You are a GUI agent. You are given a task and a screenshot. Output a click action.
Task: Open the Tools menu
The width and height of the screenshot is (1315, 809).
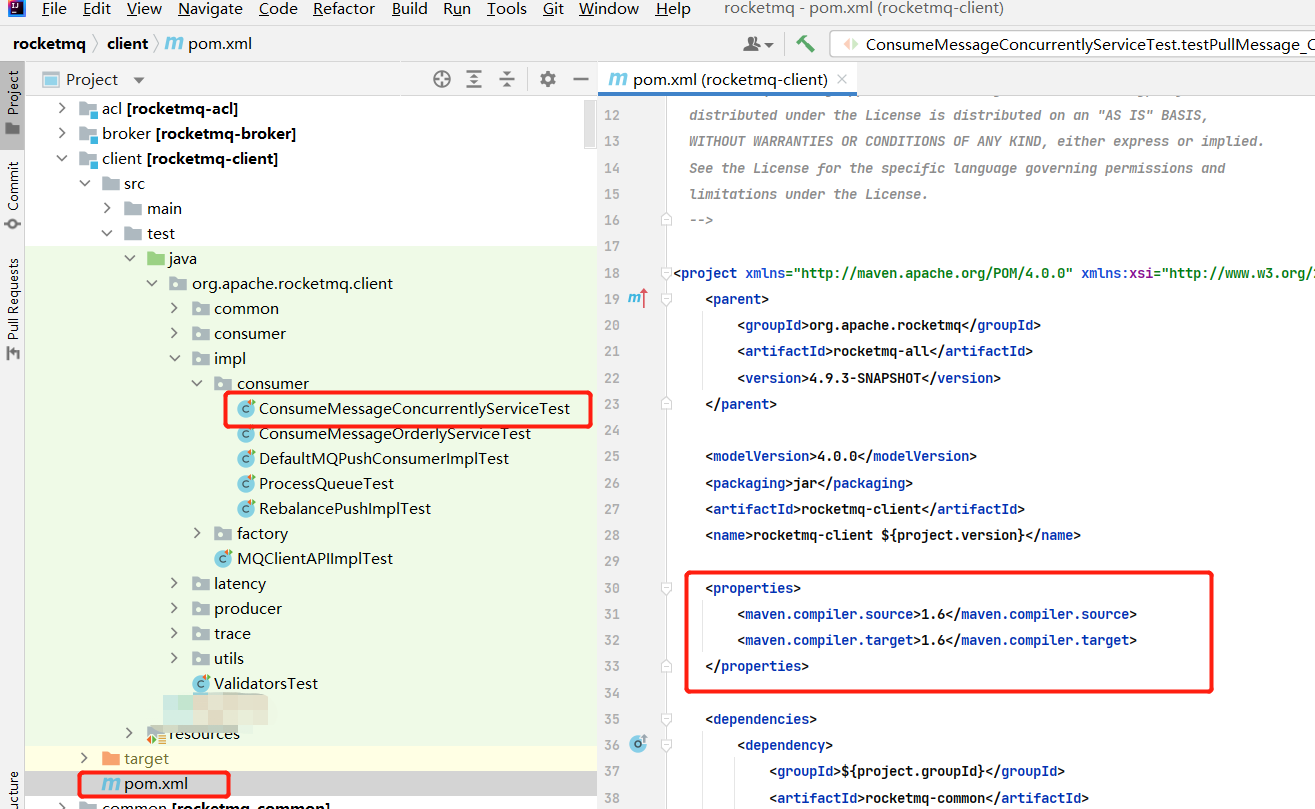tap(507, 9)
